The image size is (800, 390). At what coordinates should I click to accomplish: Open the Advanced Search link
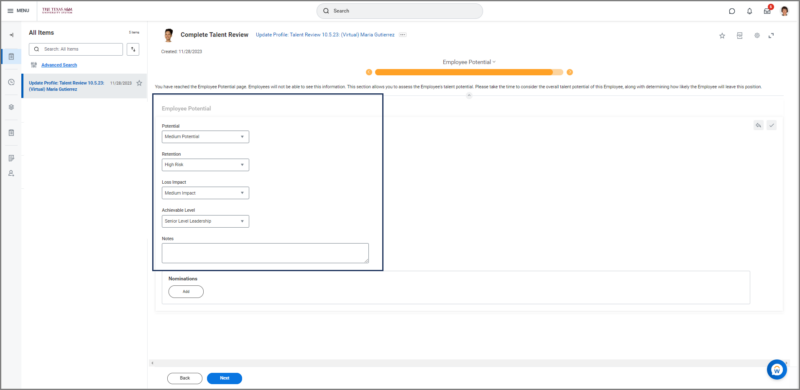(x=59, y=65)
